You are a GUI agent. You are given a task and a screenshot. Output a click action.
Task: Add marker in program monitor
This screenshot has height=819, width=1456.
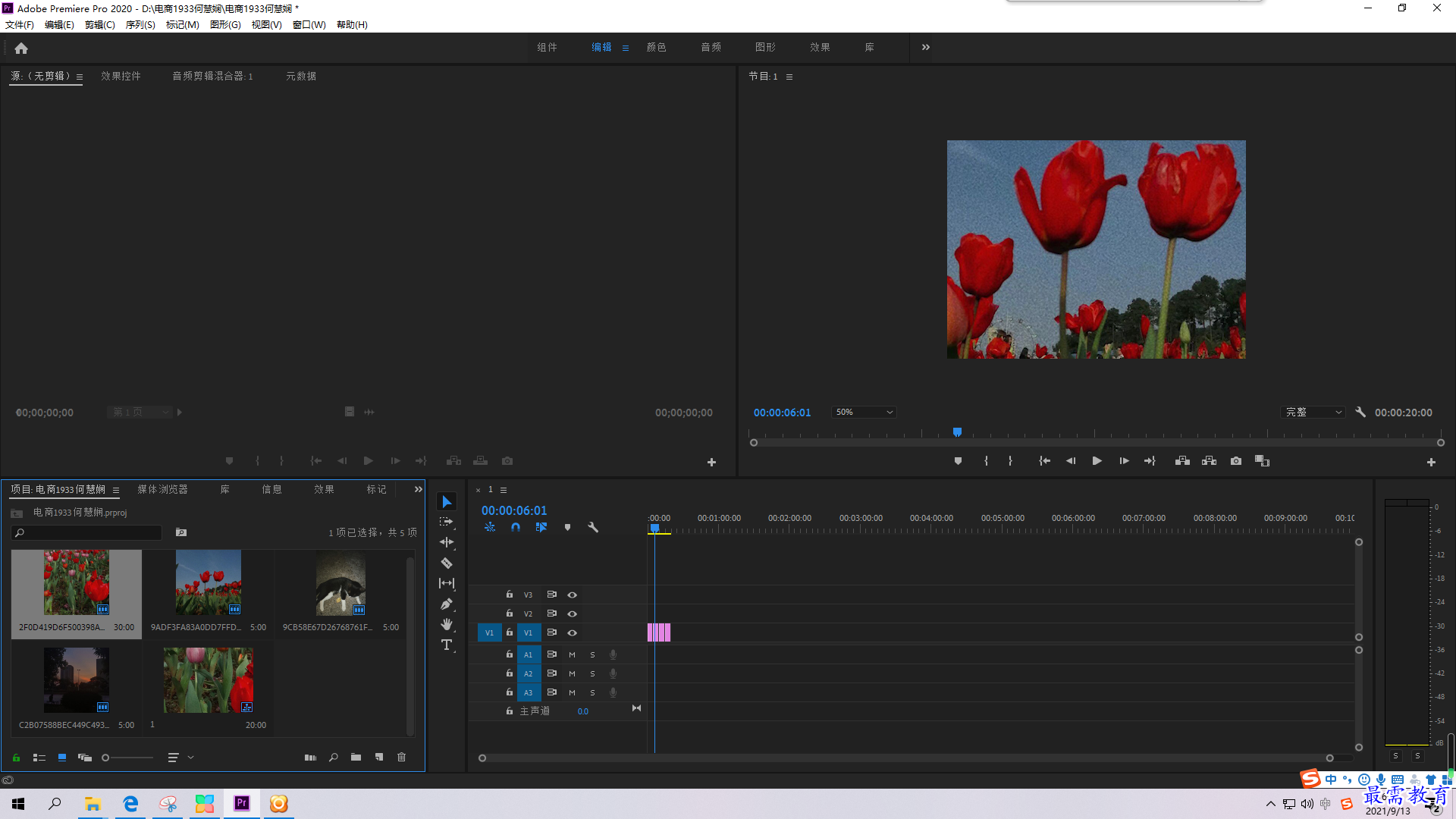(958, 461)
